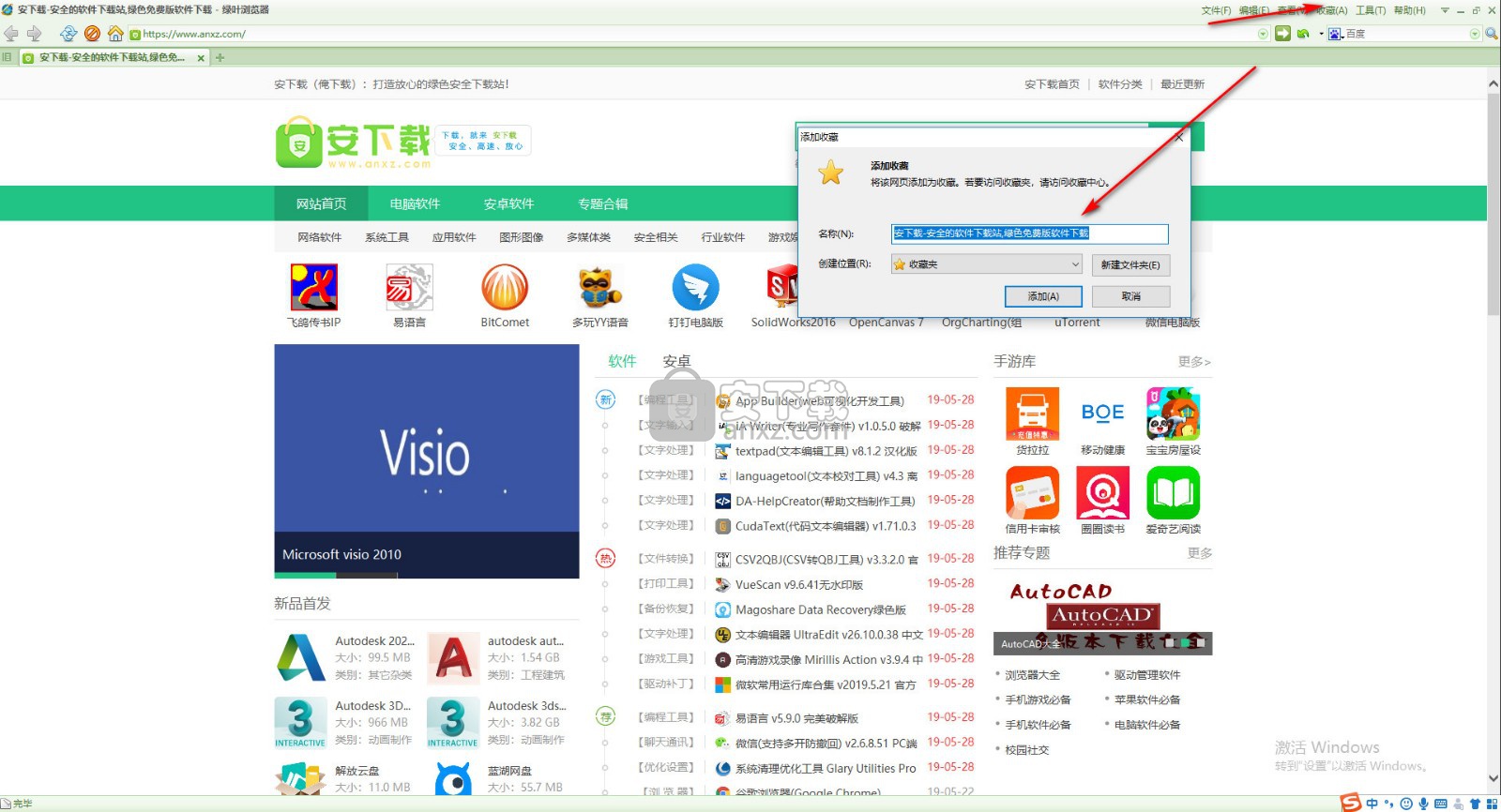Switch to the 电脑软件 nav tab
1501x812 pixels.
coord(415,203)
